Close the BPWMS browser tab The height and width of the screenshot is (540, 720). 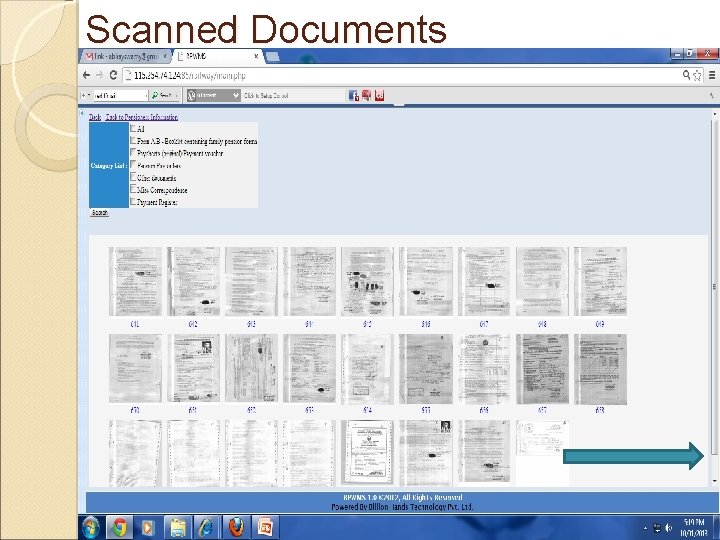pyautogui.click(x=256, y=56)
